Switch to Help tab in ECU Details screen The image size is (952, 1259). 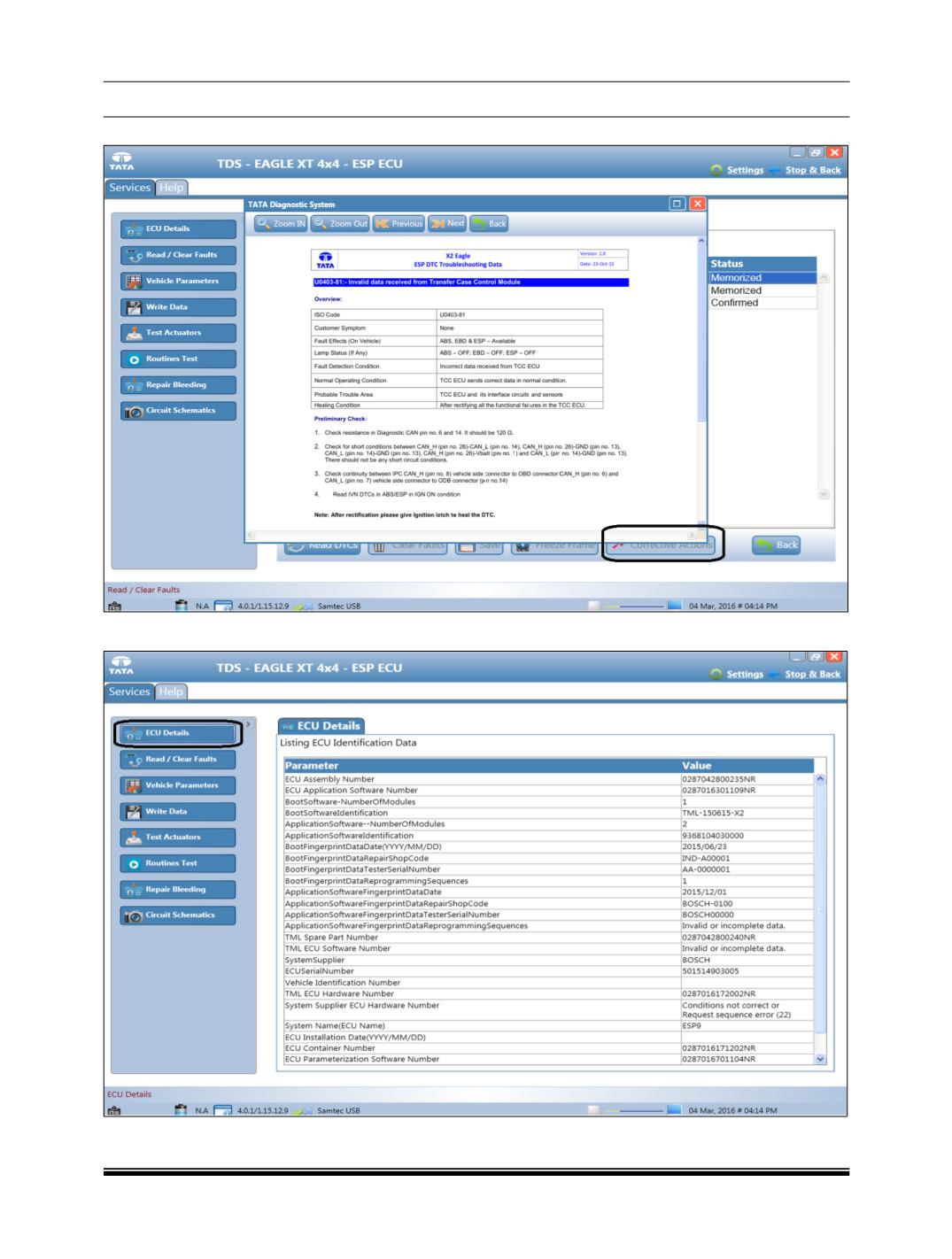(172, 692)
